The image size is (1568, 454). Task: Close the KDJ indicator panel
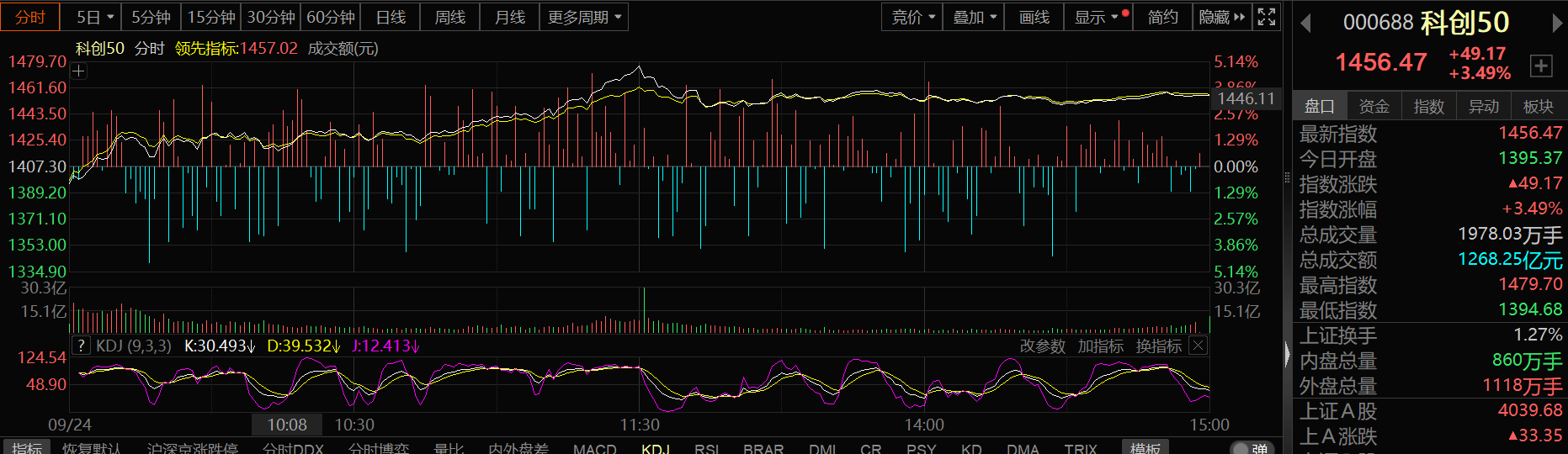point(1199,346)
